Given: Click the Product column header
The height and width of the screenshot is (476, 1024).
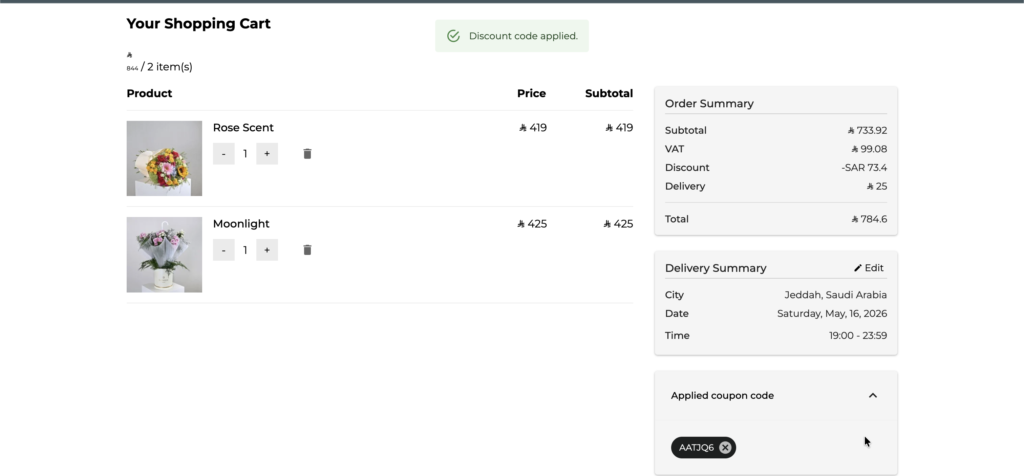Looking at the screenshot, I should 150,93.
